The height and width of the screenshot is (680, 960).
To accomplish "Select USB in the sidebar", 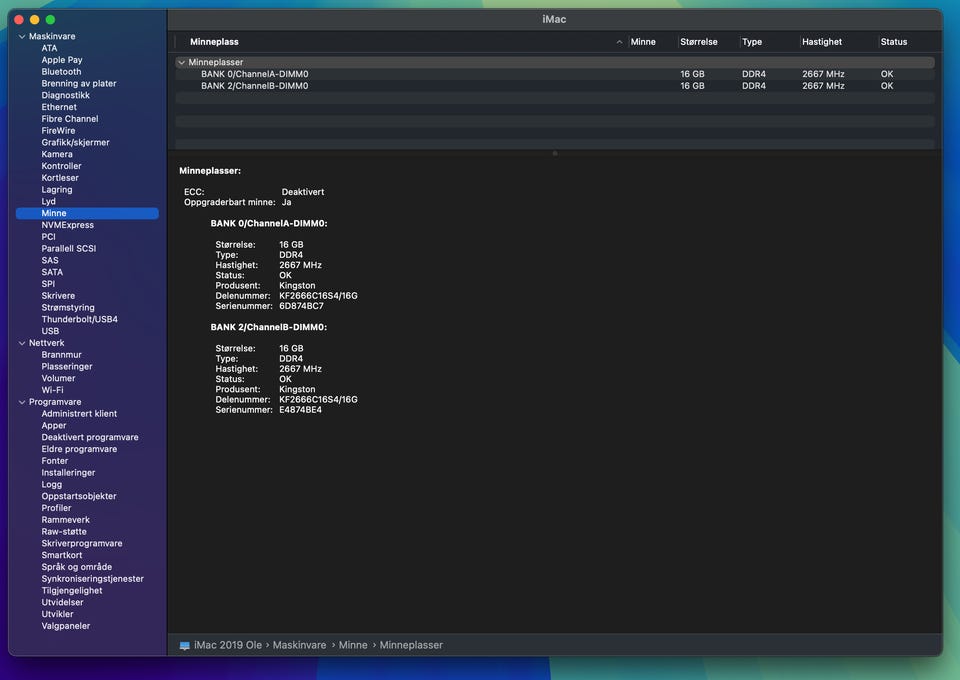I will point(50,331).
